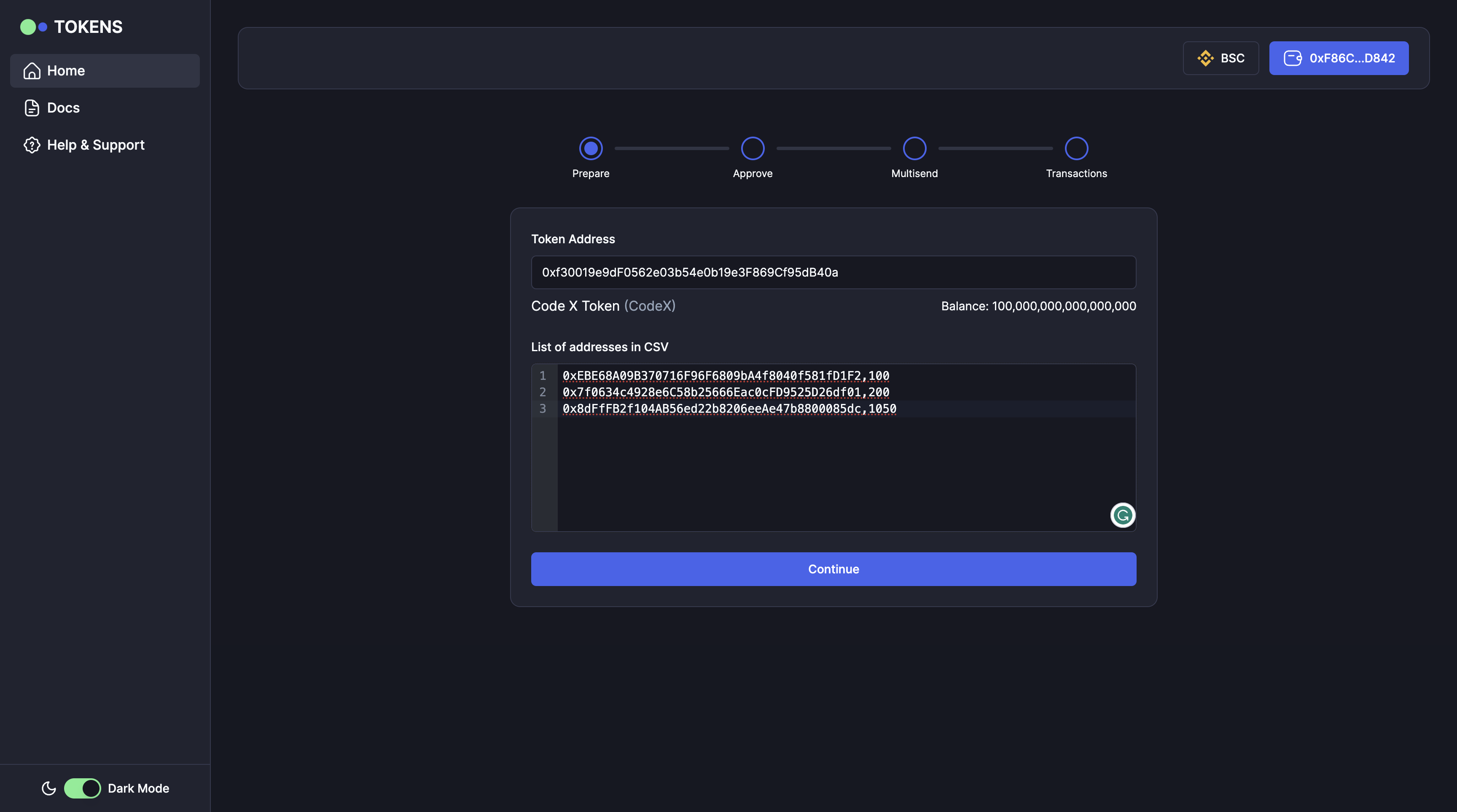The width and height of the screenshot is (1457, 812).
Task: Click the Help & Support question mark icon
Action: (x=32, y=145)
